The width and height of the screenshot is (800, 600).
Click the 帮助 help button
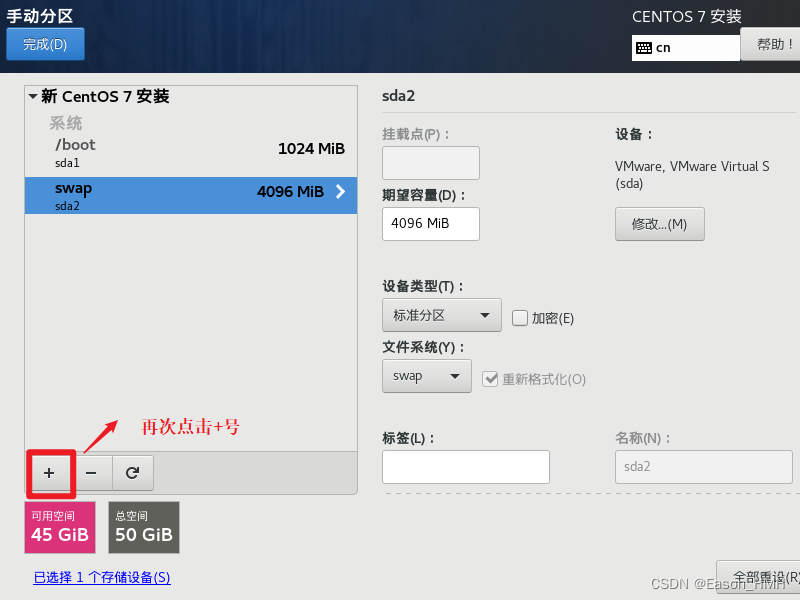coord(770,45)
